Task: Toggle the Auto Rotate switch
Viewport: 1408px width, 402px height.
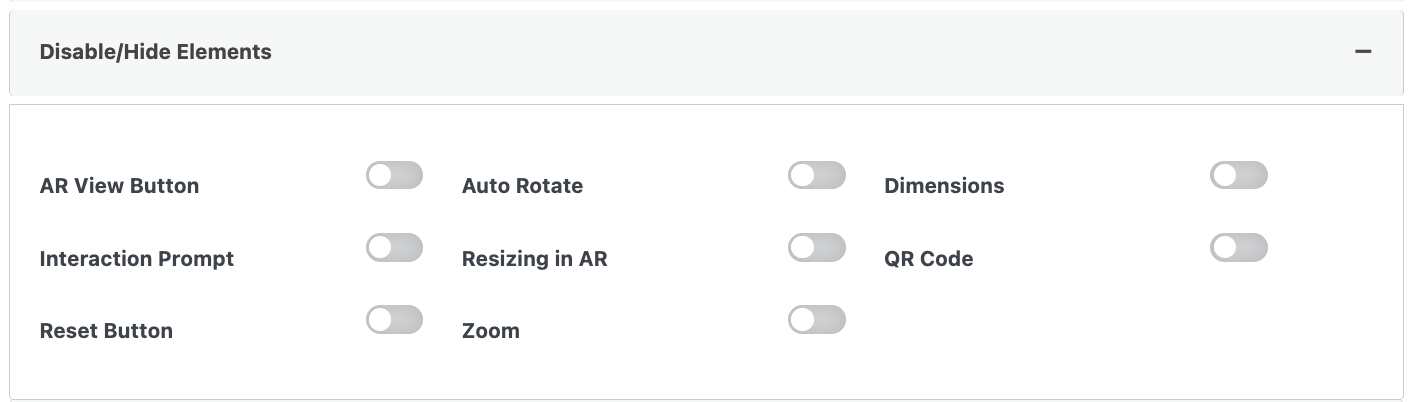Action: [x=816, y=176]
